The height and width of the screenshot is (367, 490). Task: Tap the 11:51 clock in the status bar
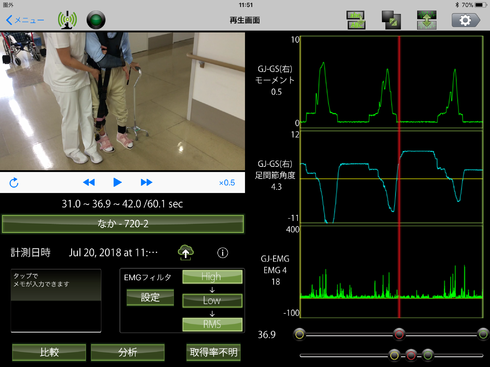[246, 5]
